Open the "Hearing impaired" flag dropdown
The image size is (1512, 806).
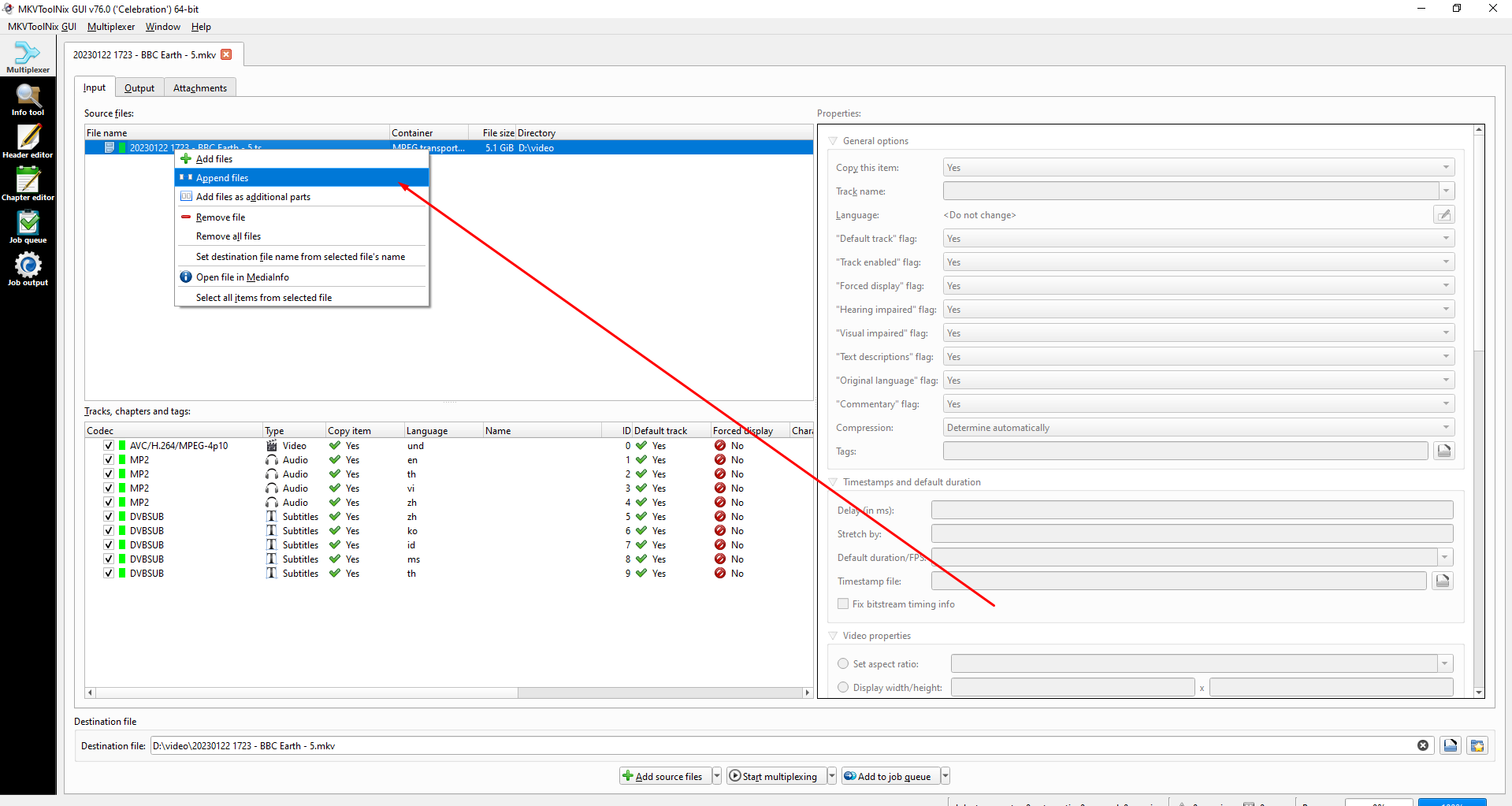click(1198, 310)
